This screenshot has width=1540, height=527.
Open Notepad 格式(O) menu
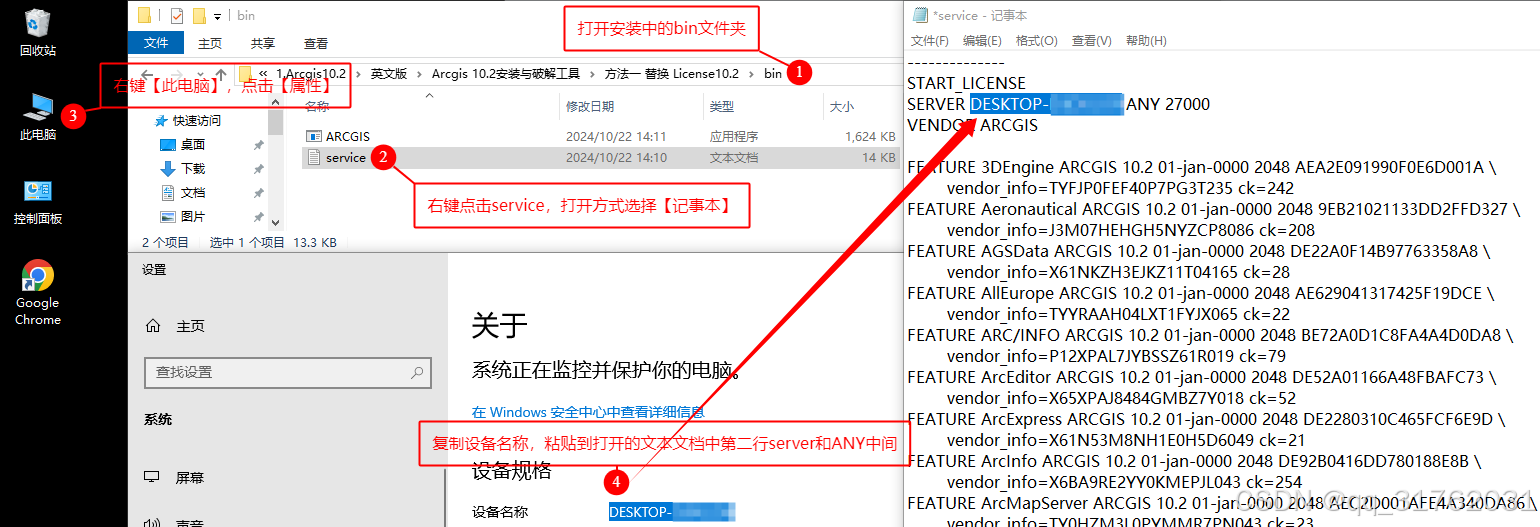pyautogui.click(x=1036, y=41)
